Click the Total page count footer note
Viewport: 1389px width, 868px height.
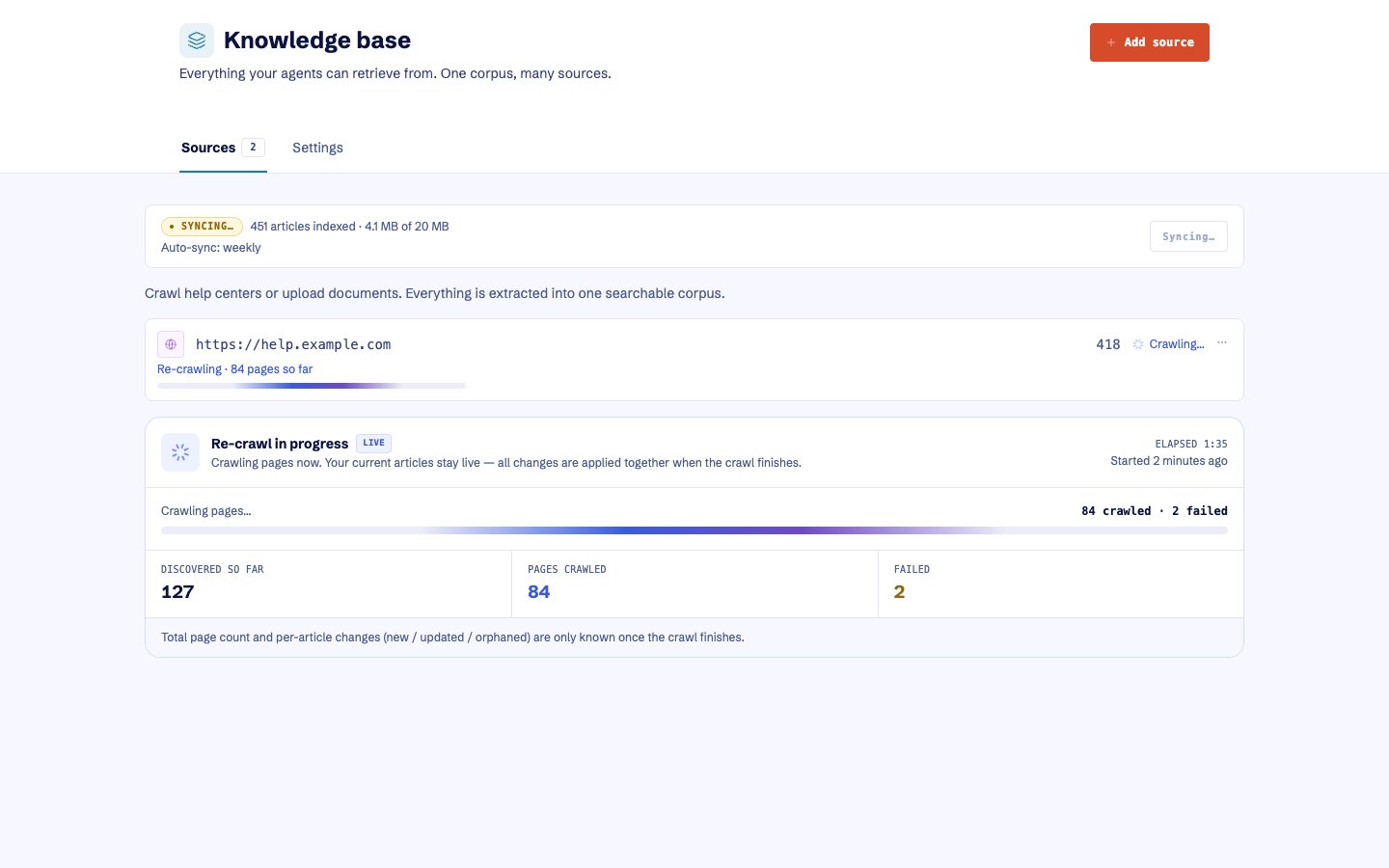click(452, 637)
